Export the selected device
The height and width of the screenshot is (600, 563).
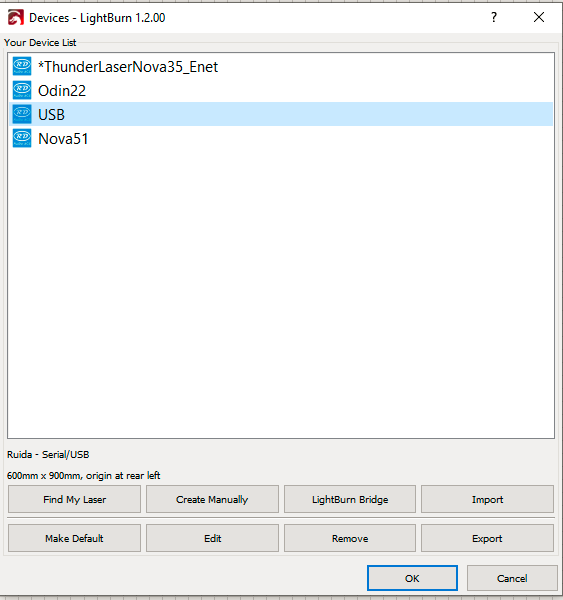coord(487,538)
